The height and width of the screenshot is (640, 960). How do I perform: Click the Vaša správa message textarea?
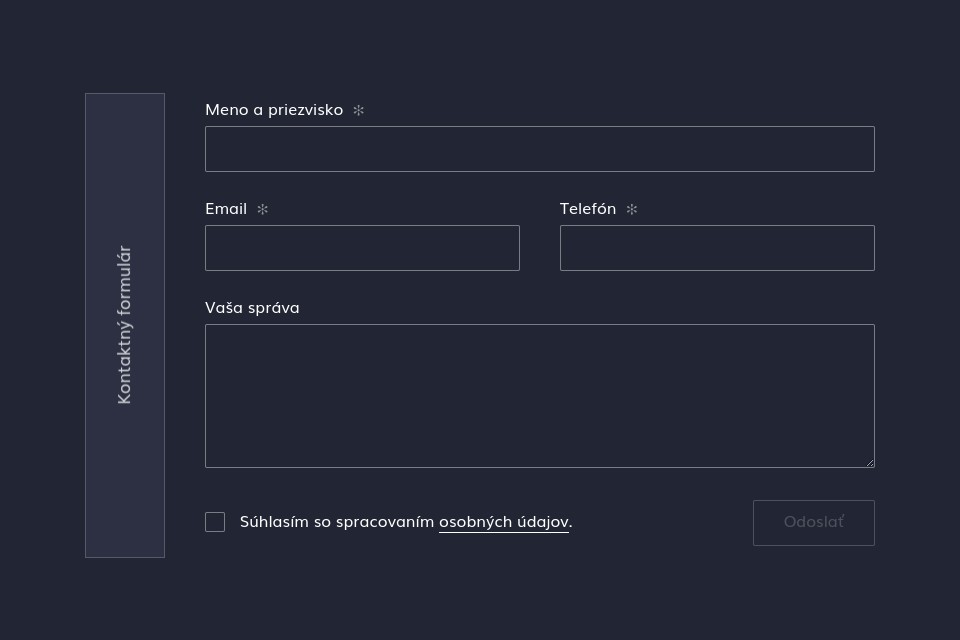click(x=540, y=395)
